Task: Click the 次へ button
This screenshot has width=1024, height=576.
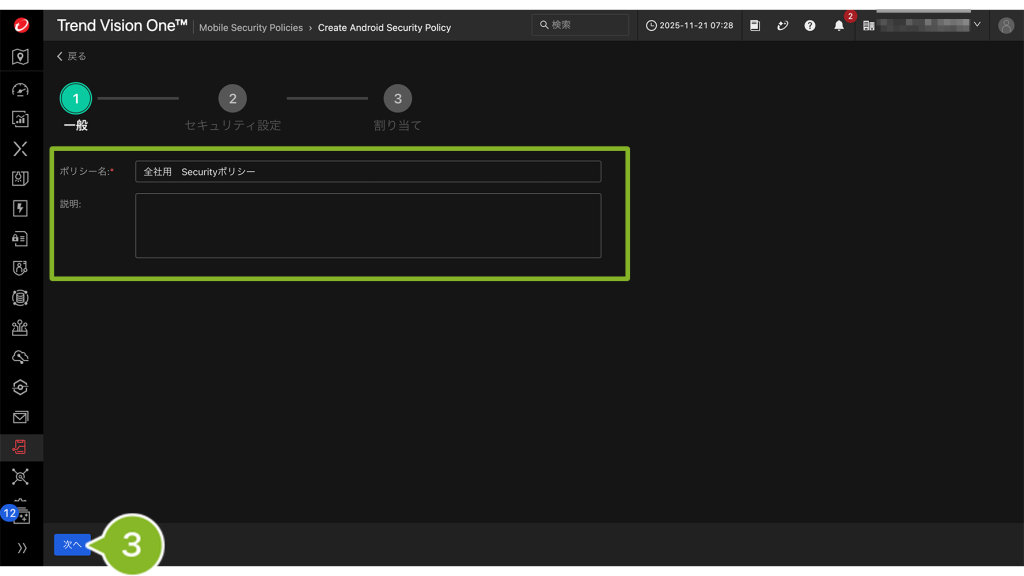Action: [72, 545]
